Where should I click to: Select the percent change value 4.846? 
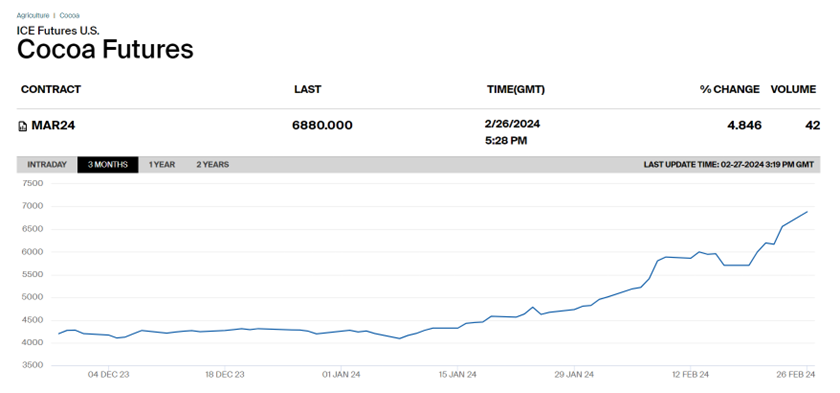(745, 126)
